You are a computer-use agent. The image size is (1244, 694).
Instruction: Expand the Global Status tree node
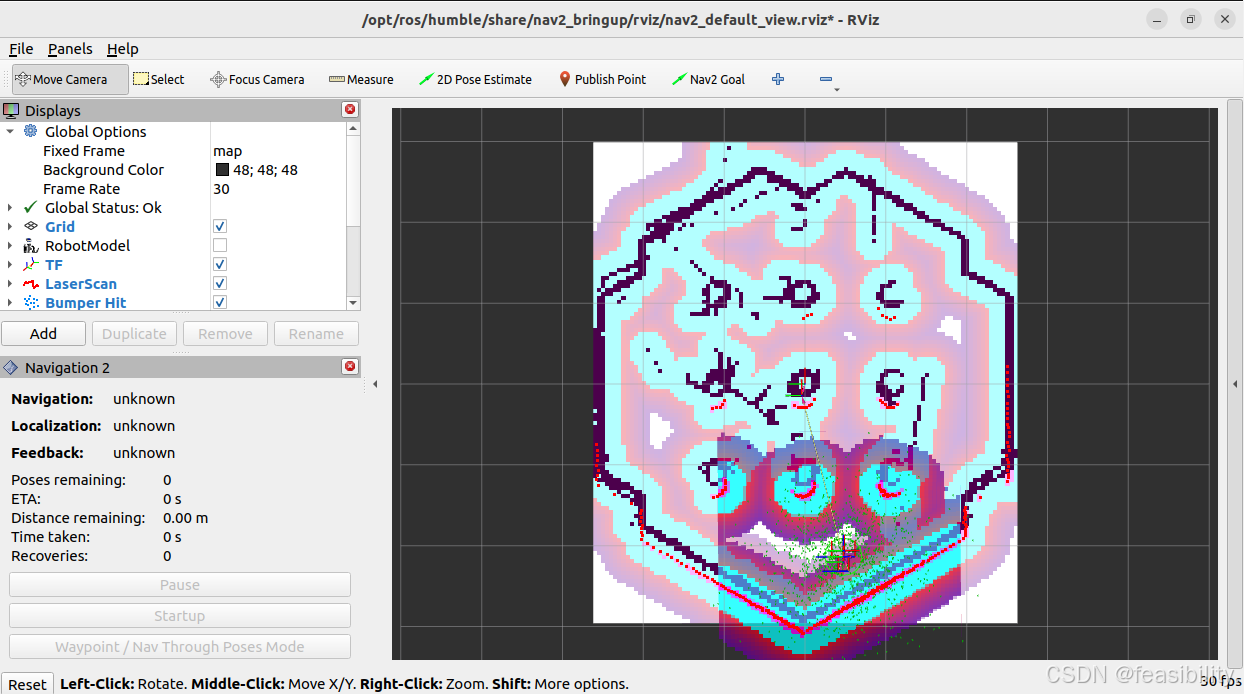(x=10, y=207)
